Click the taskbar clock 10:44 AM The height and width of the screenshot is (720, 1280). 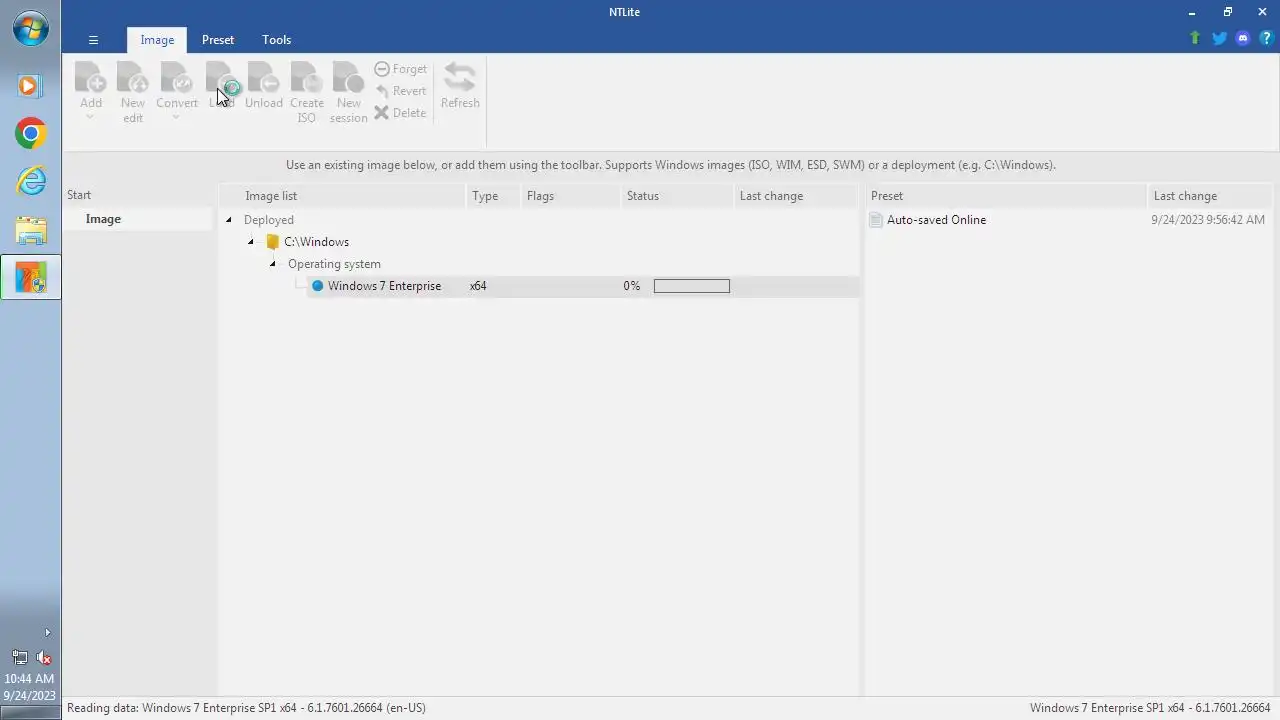click(x=30, y=679)
